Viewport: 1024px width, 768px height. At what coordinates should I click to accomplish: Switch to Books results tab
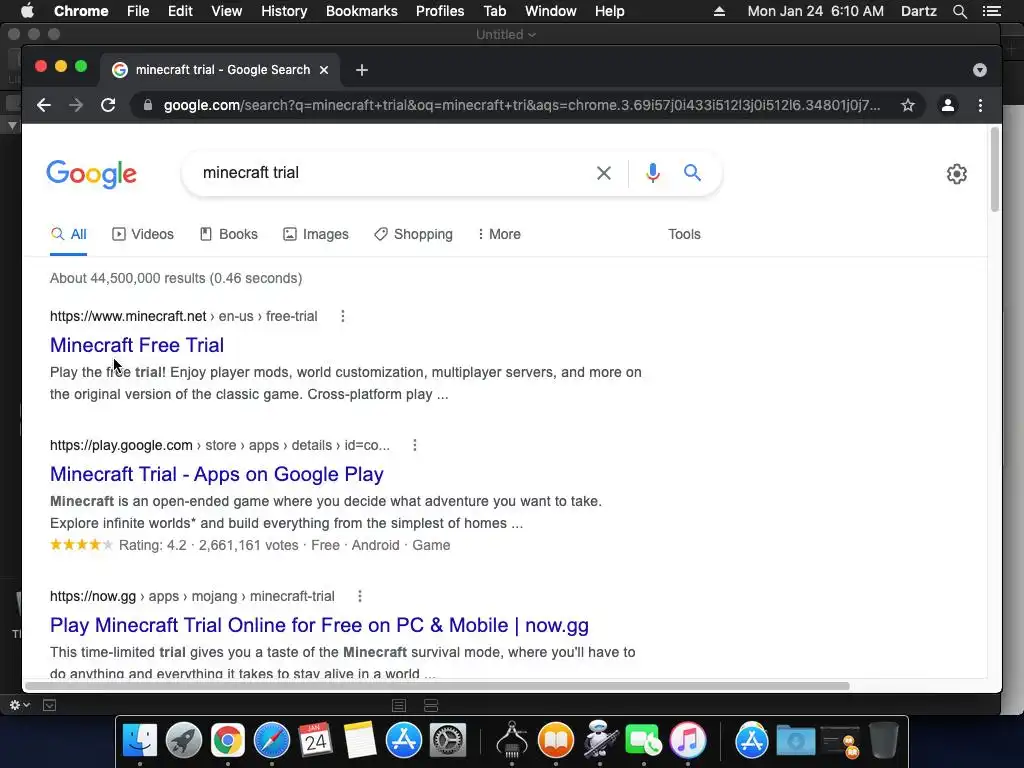click(x=229, y=234)
